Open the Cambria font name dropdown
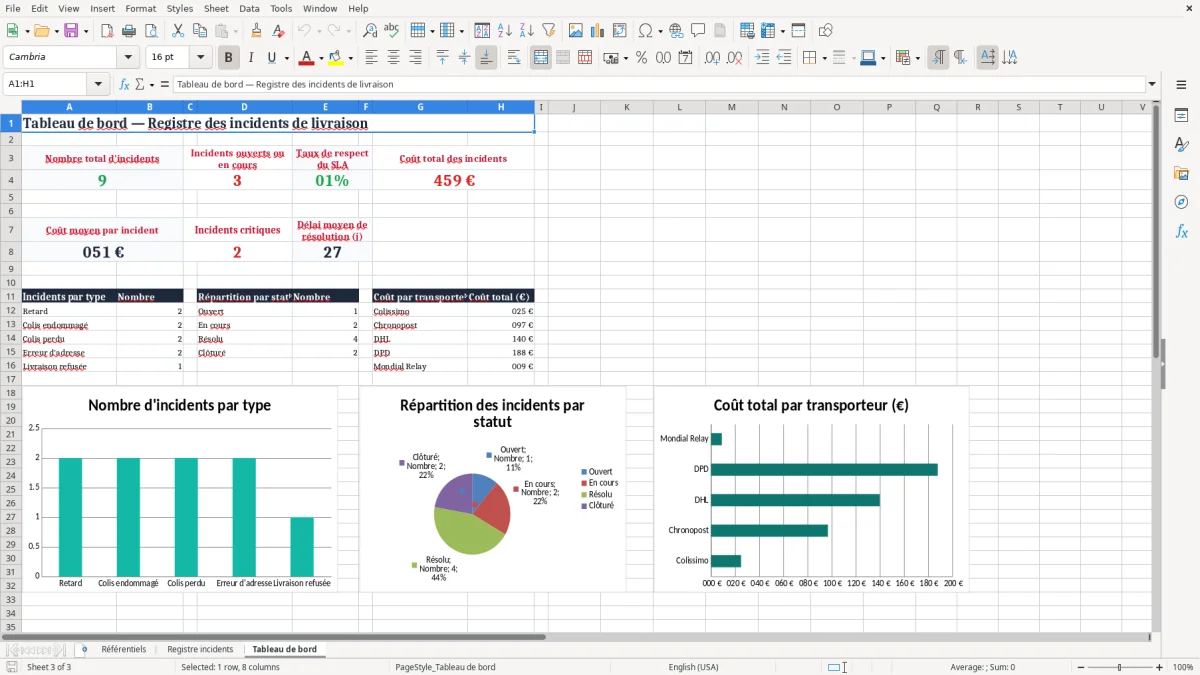The width and height of the screenshot is (1200, 675). pos(128,58)
